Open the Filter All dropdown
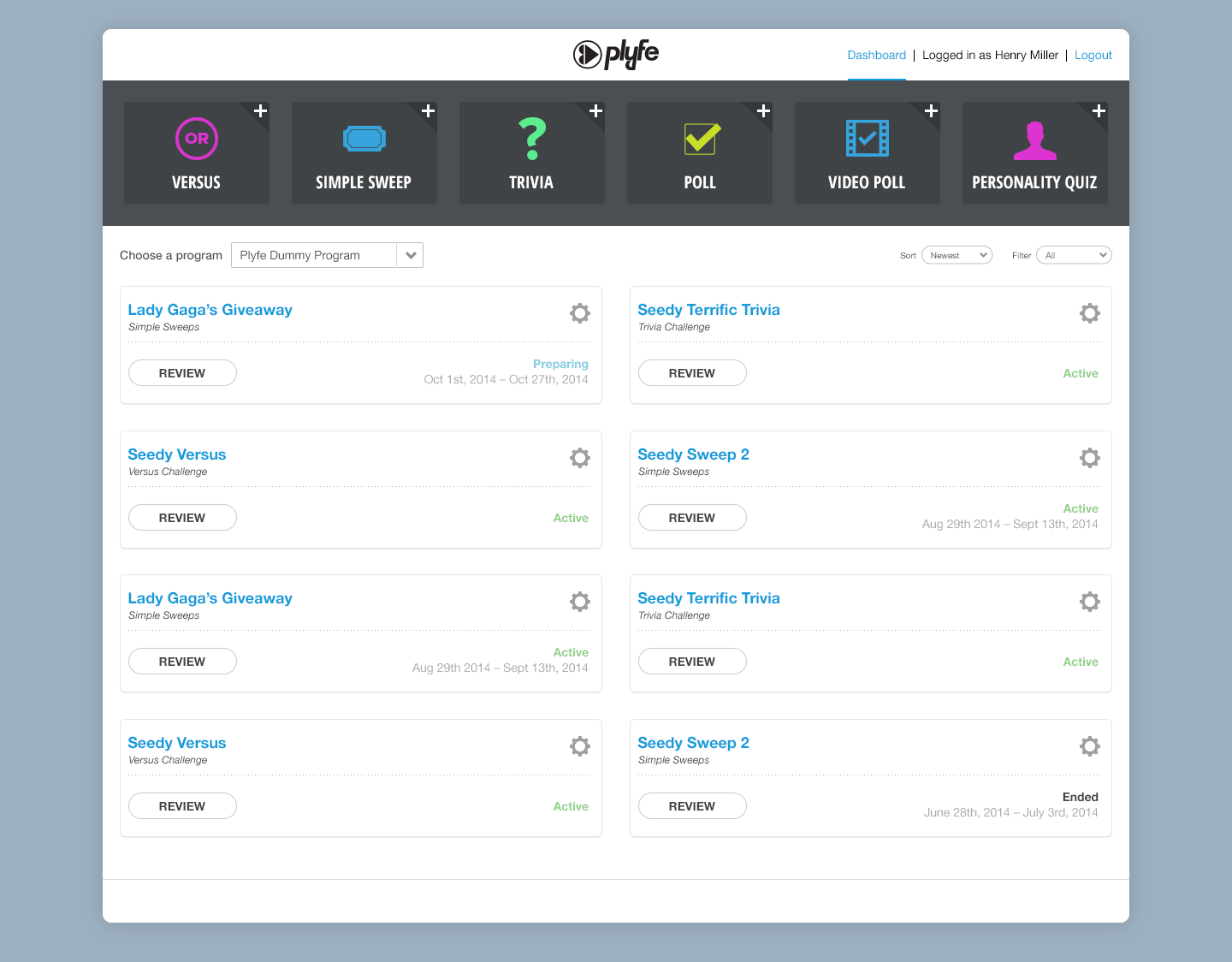This screenshot has width=1232, height=962. 1074,255
